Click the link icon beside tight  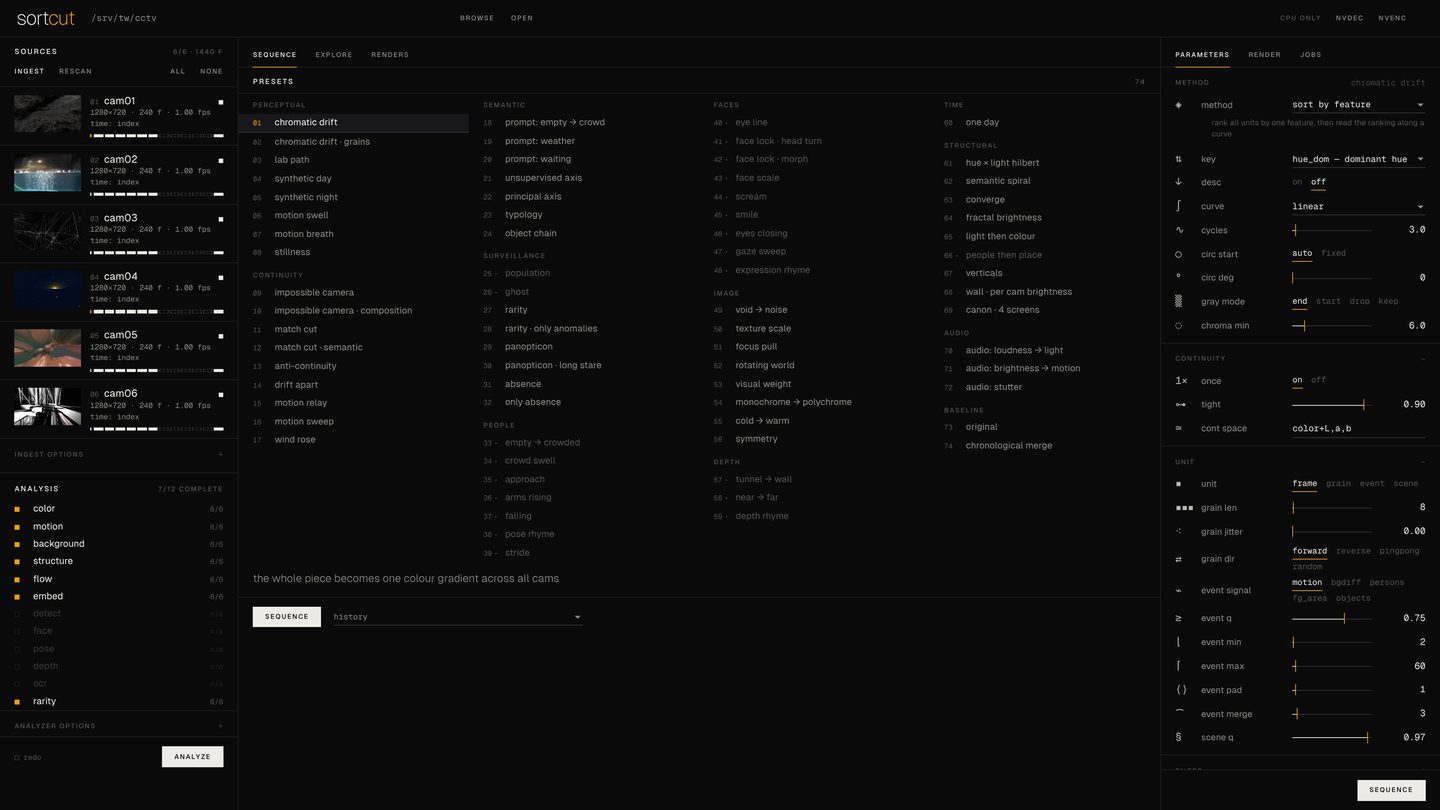(1180, 405)
